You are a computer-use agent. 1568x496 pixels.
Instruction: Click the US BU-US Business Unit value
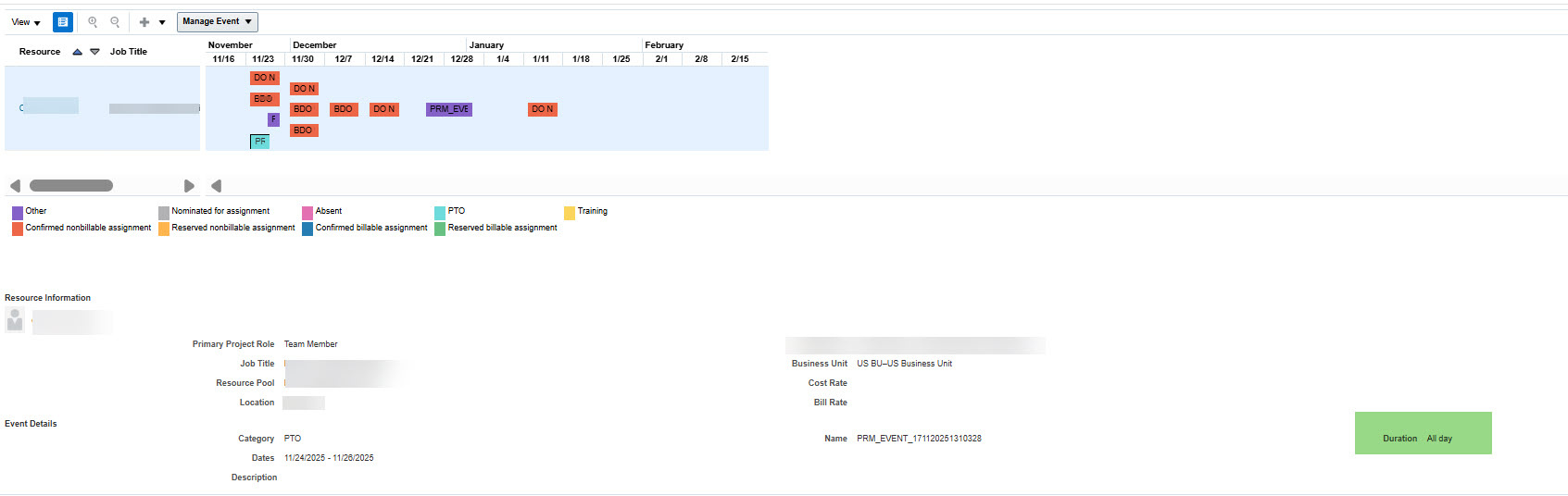coord(904,364)
